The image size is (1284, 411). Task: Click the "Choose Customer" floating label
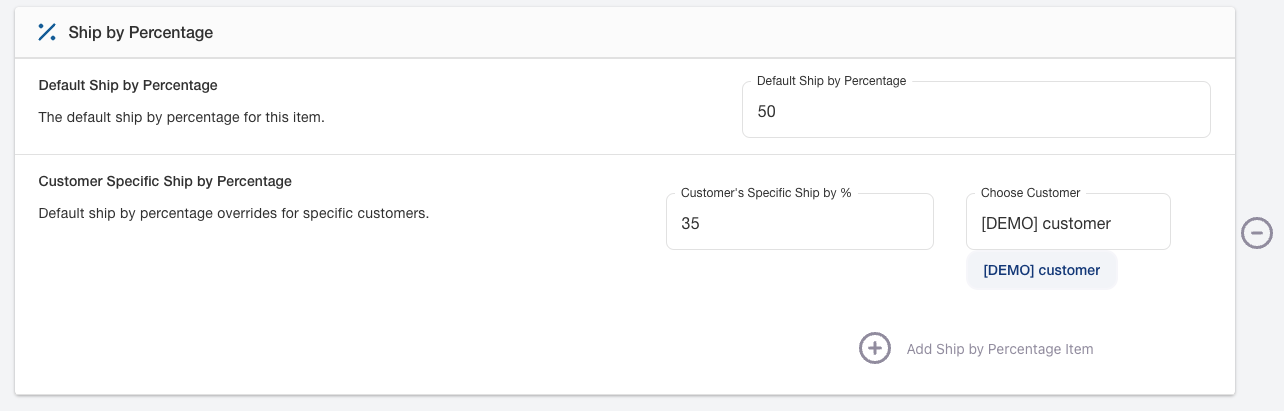1030,193
